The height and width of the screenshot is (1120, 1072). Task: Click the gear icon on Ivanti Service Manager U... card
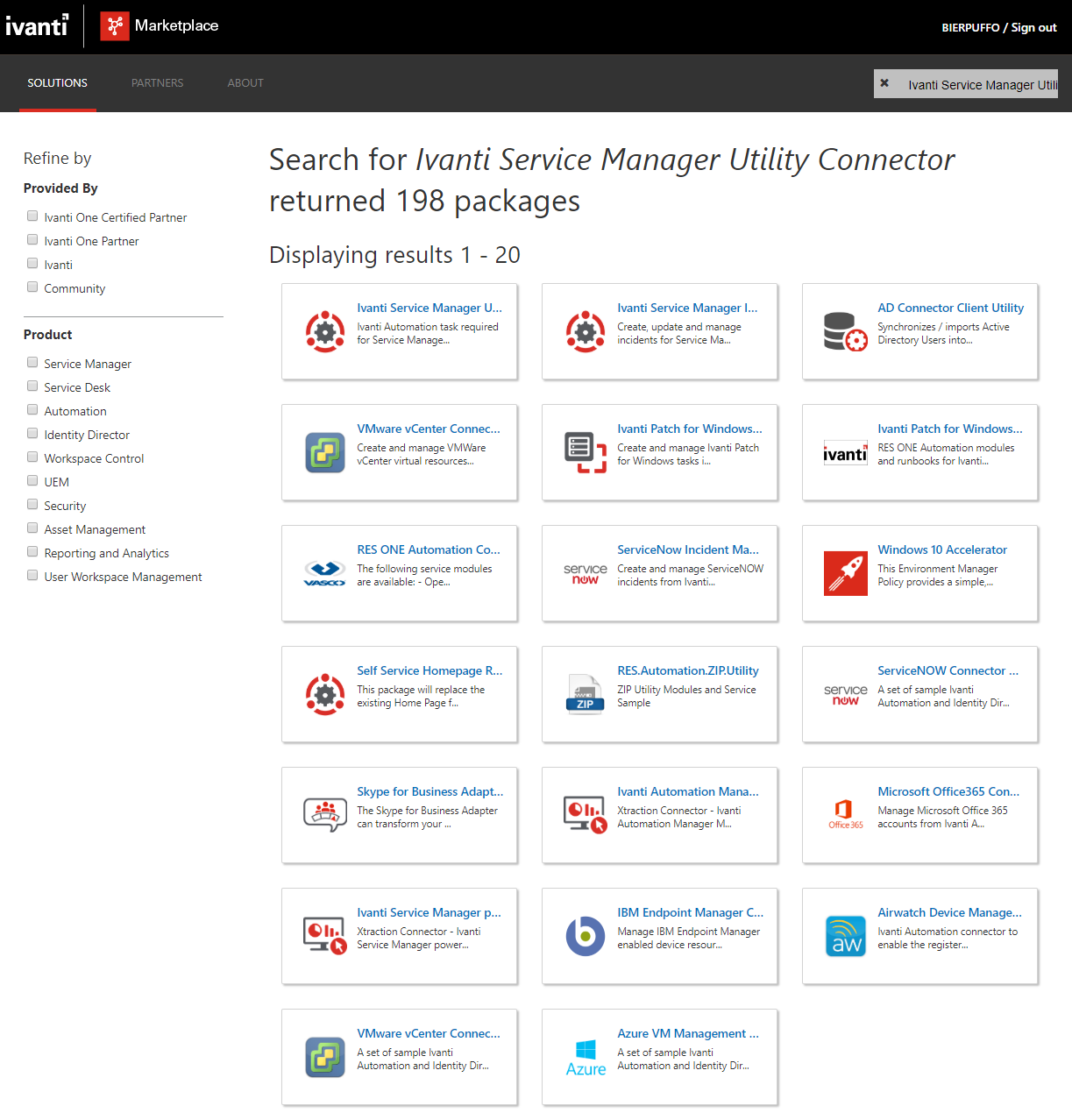click(325, 331)
